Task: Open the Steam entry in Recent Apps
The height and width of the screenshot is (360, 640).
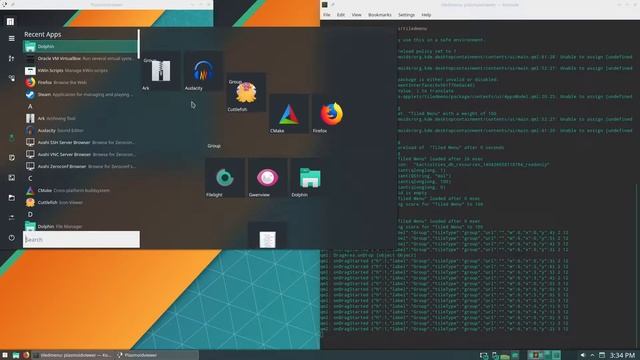Action: pyautogui.click(x=80, y=94)
